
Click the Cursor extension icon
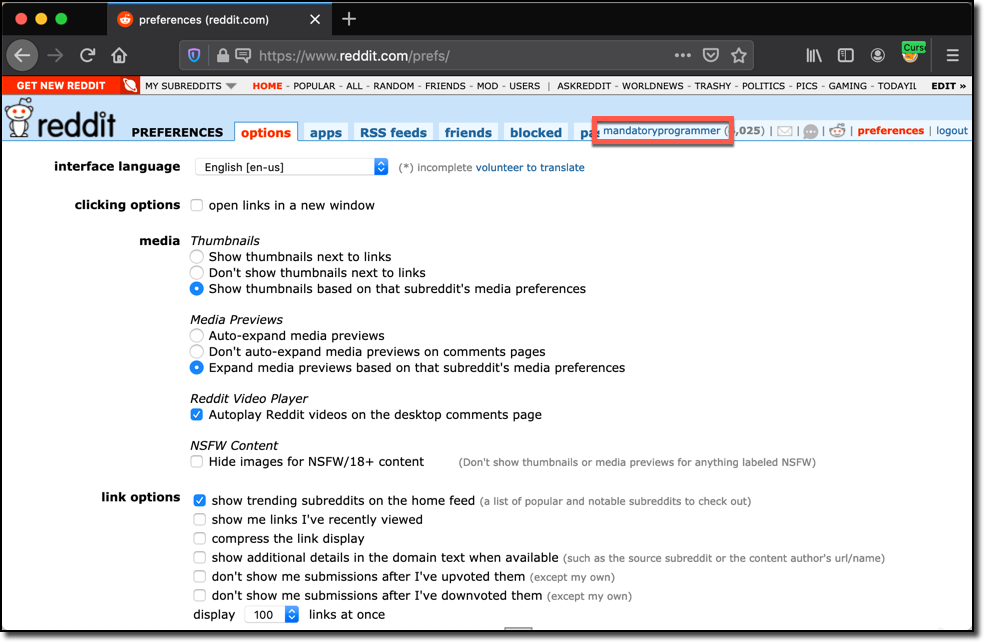coord(912,53)
